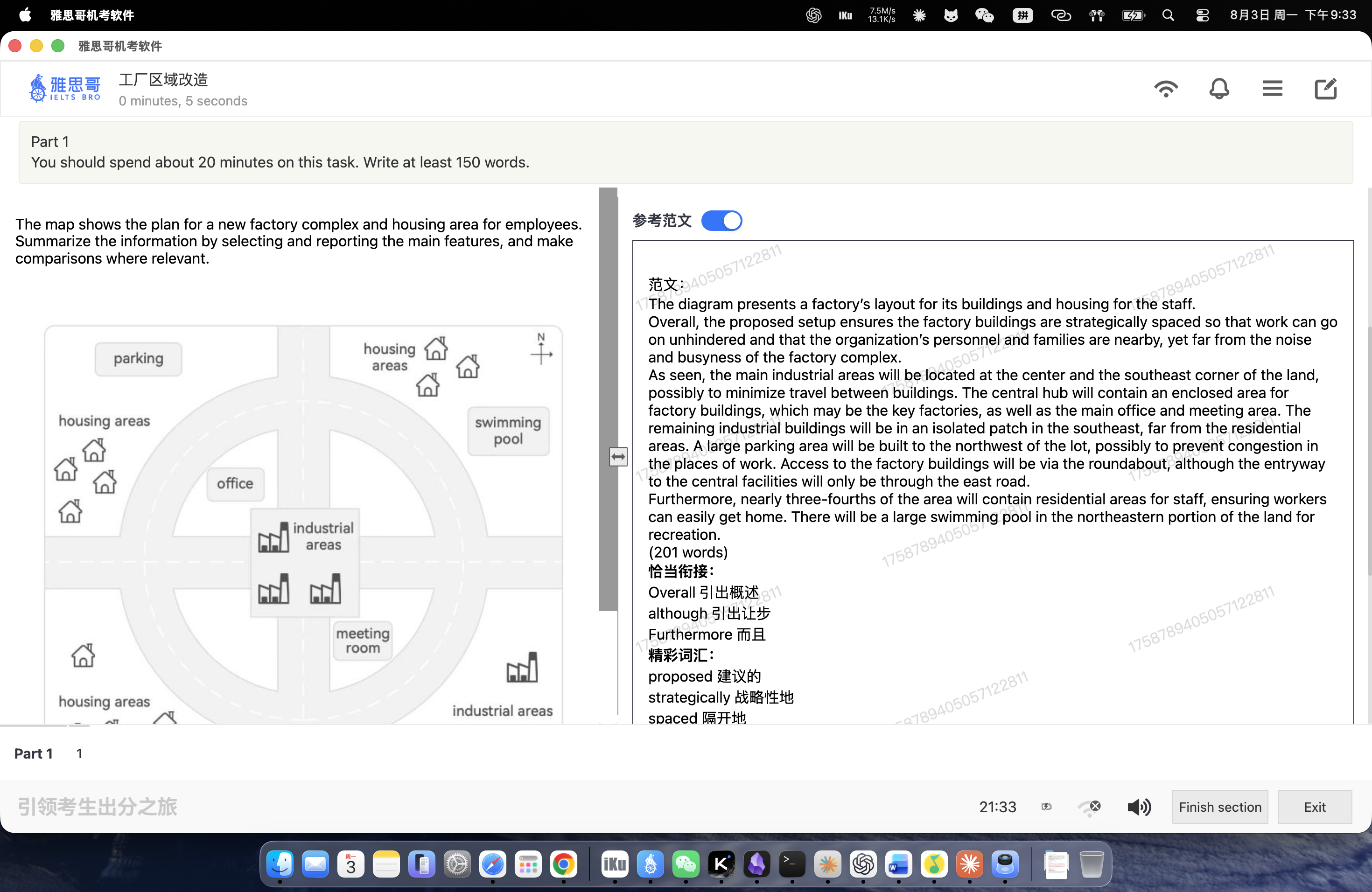The height and width of the screenshot is (892, 1372).
Task: Open Obsidian from the dock
Action: pyautogui.click(x=756, y=864)
